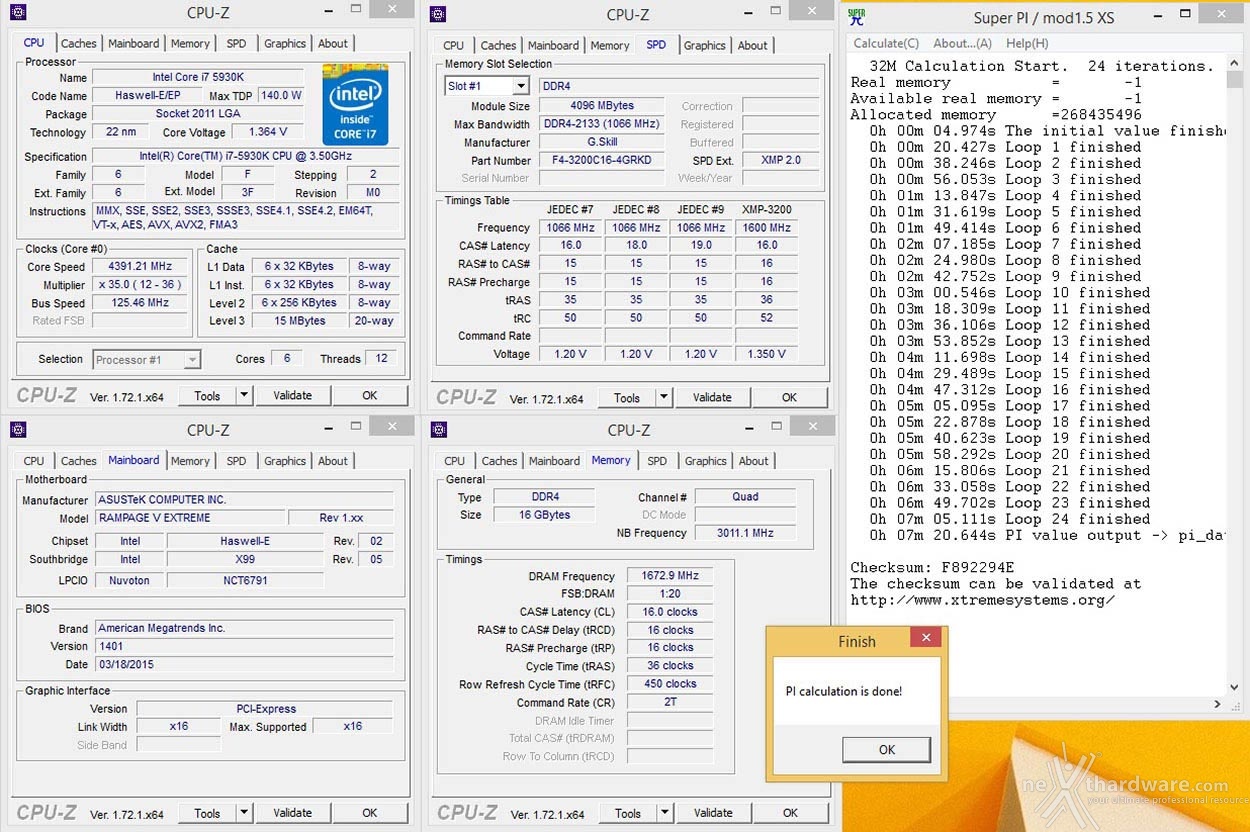Screen dimensions: 1250x832
Task: Open the Processor #1 selection dropdown
Action: pyautogui.click(x=193, y=360)
